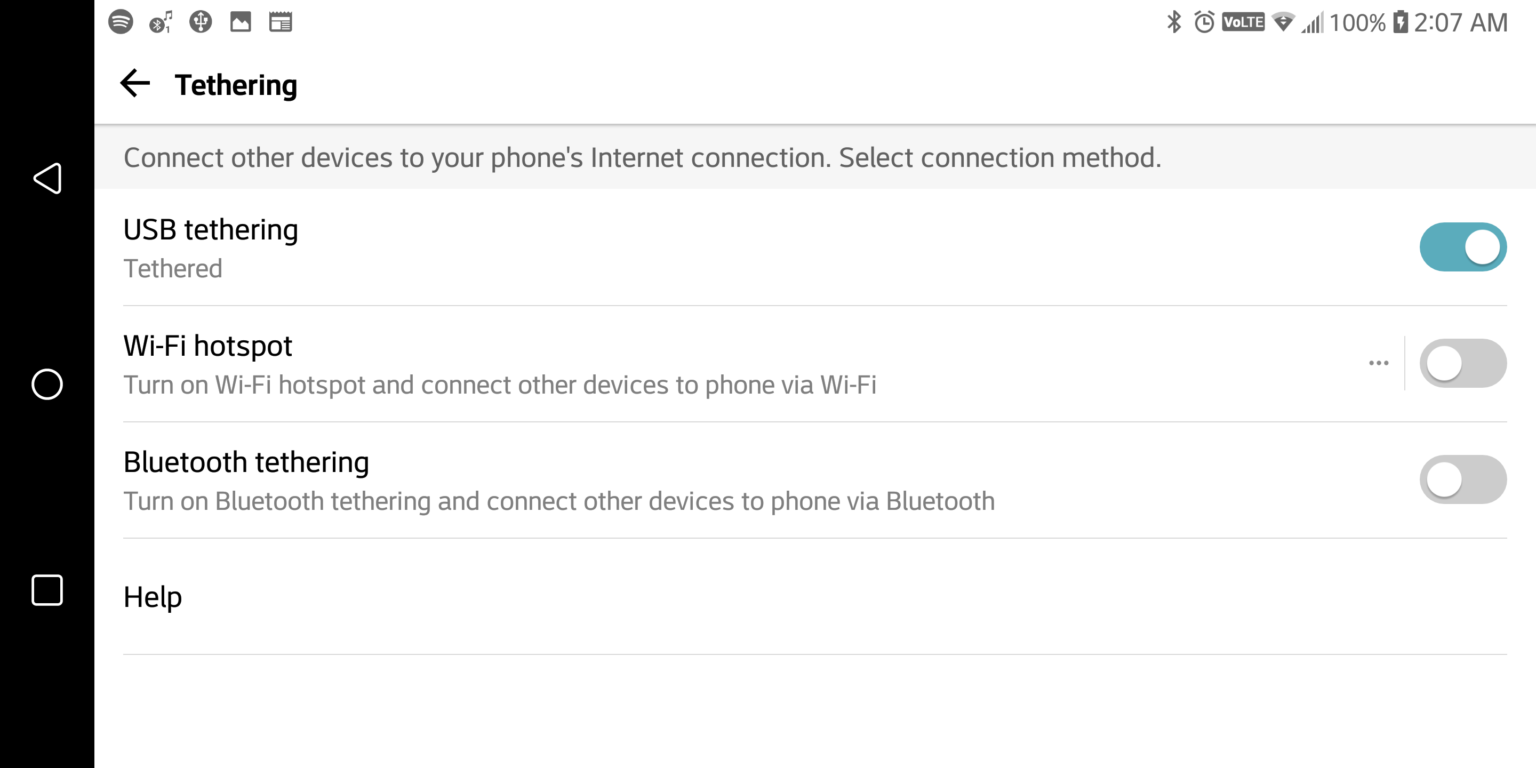Tap the VoLTE indicator icon
The height and width of the screenshot is (768, 1536).
(1242, 21)
